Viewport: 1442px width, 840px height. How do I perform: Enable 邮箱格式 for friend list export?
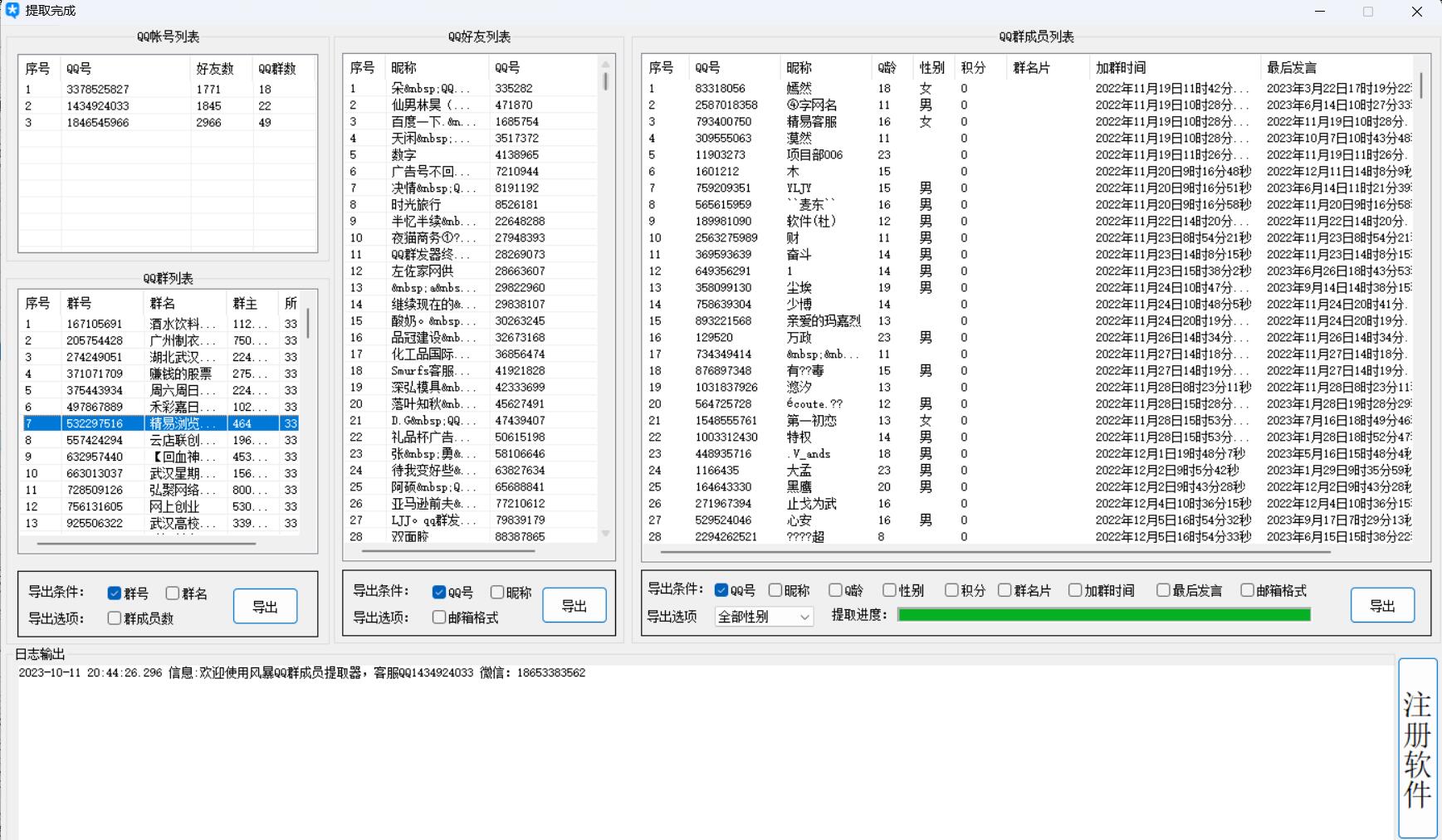click(x=439, y=618)
